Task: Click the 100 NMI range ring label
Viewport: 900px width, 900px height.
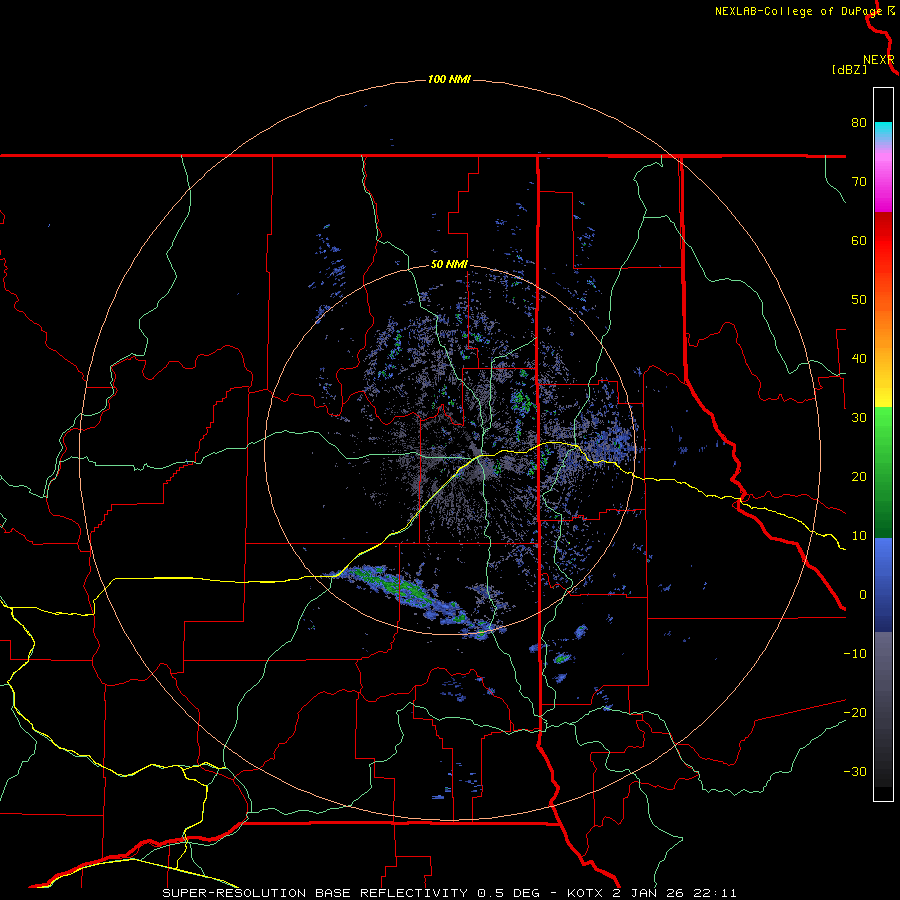Action: click(x=449, y=79)
